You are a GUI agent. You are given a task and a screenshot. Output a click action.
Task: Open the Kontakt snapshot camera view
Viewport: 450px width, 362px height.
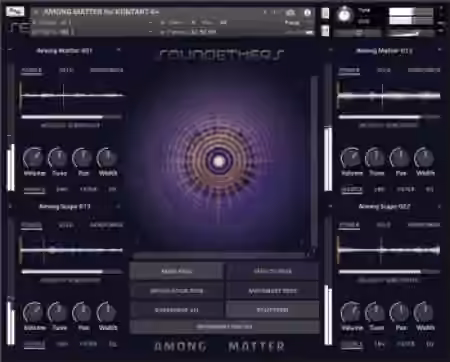pos(290,13)
